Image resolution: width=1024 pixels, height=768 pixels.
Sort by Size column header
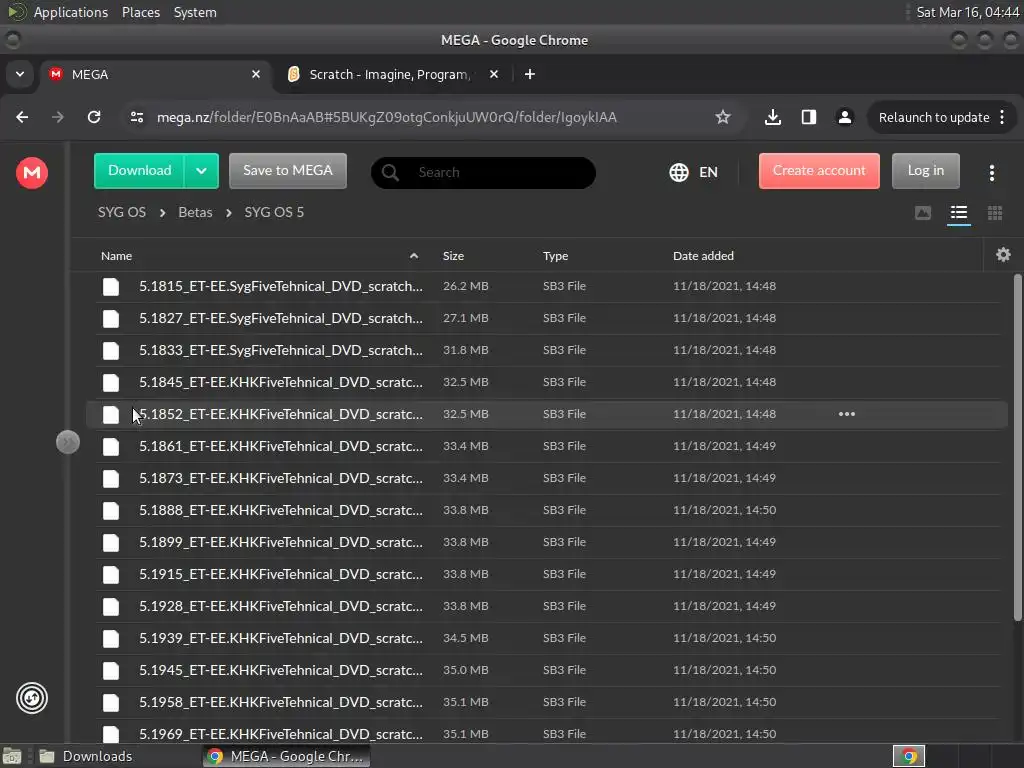pyautogui.click(x=453, y=256)
